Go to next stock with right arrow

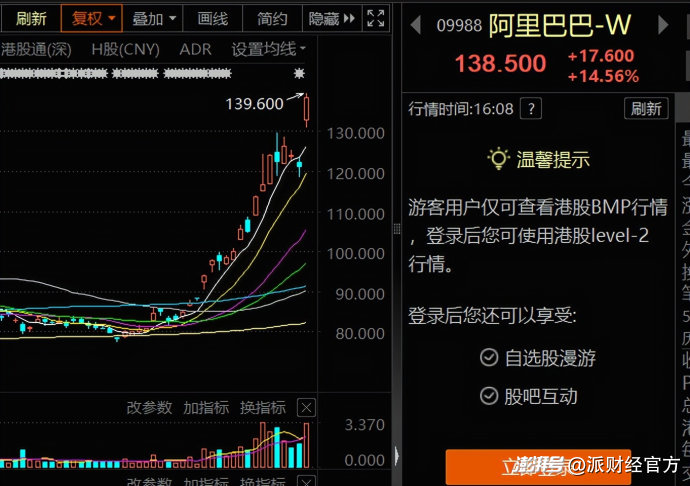[x=664, y=26]
